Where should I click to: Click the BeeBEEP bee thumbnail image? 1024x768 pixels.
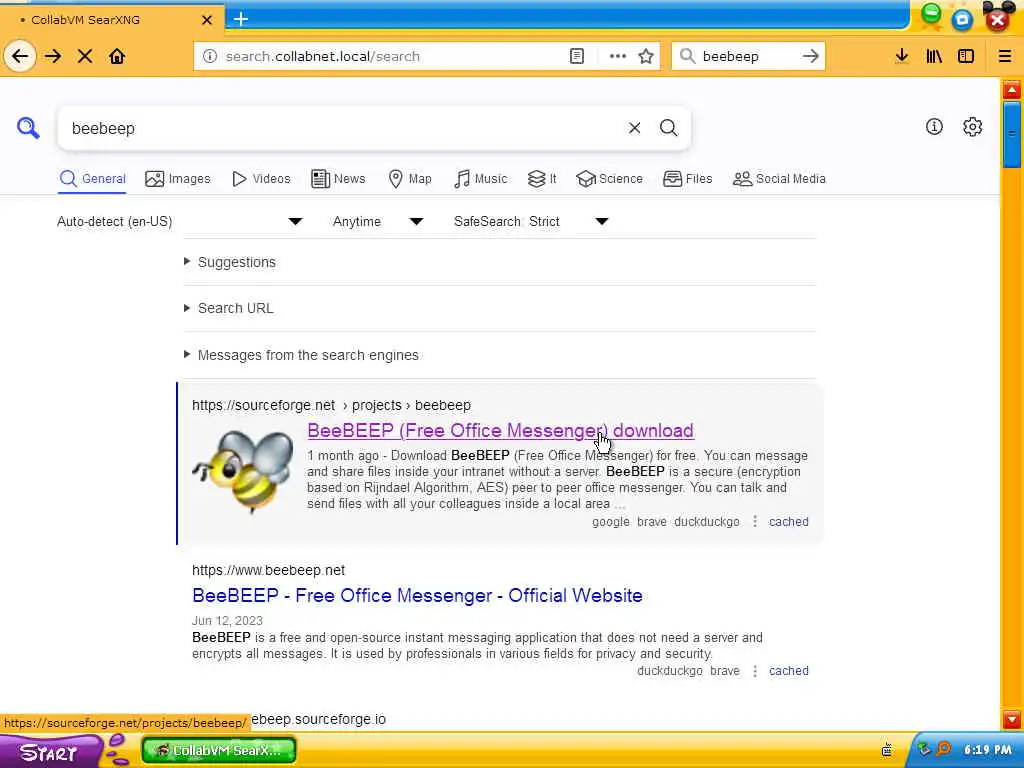[x=242, y=471]
